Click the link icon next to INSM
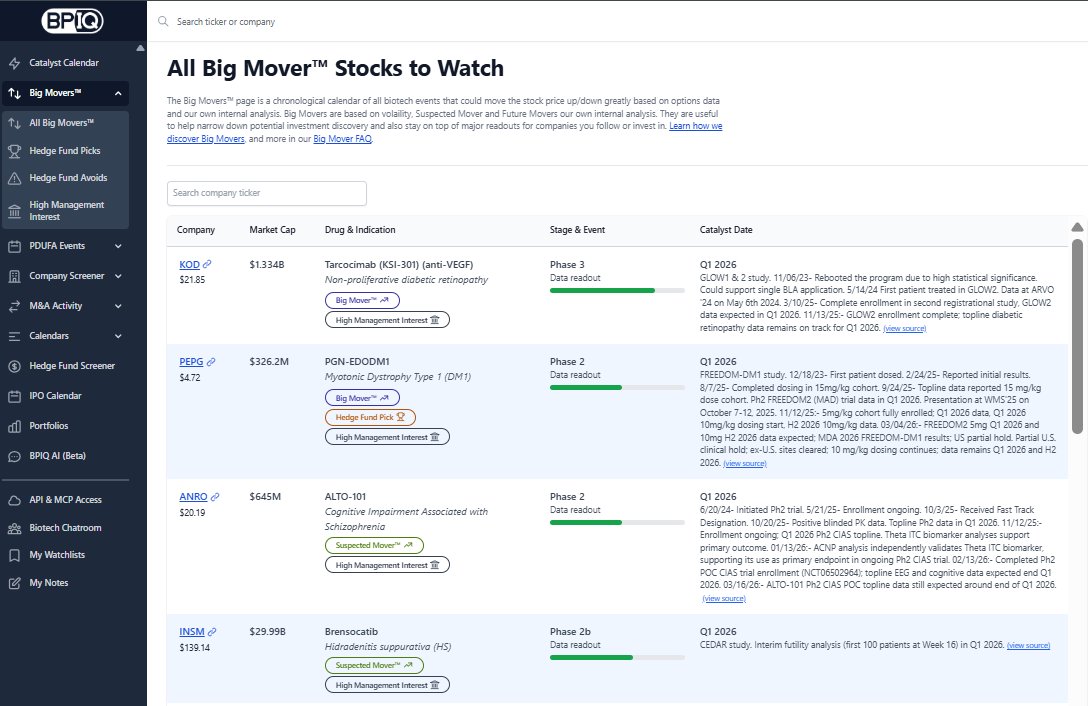Image resolution: width=1088 pixels, height=706 pixels. (x=212, y=631)
